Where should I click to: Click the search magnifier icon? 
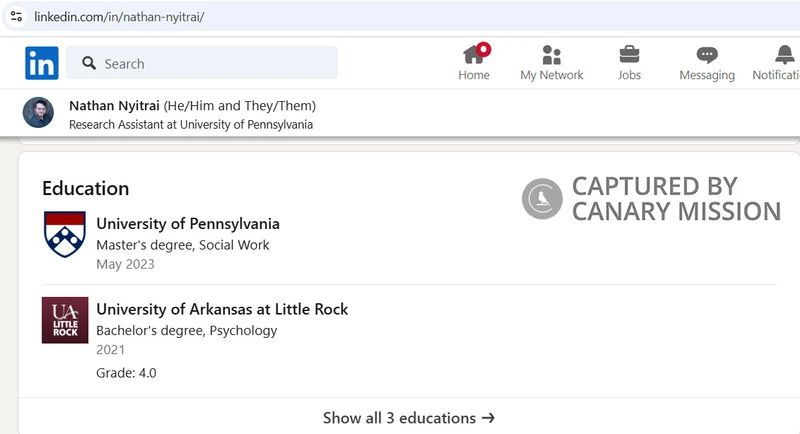click(x=89, y=63)
